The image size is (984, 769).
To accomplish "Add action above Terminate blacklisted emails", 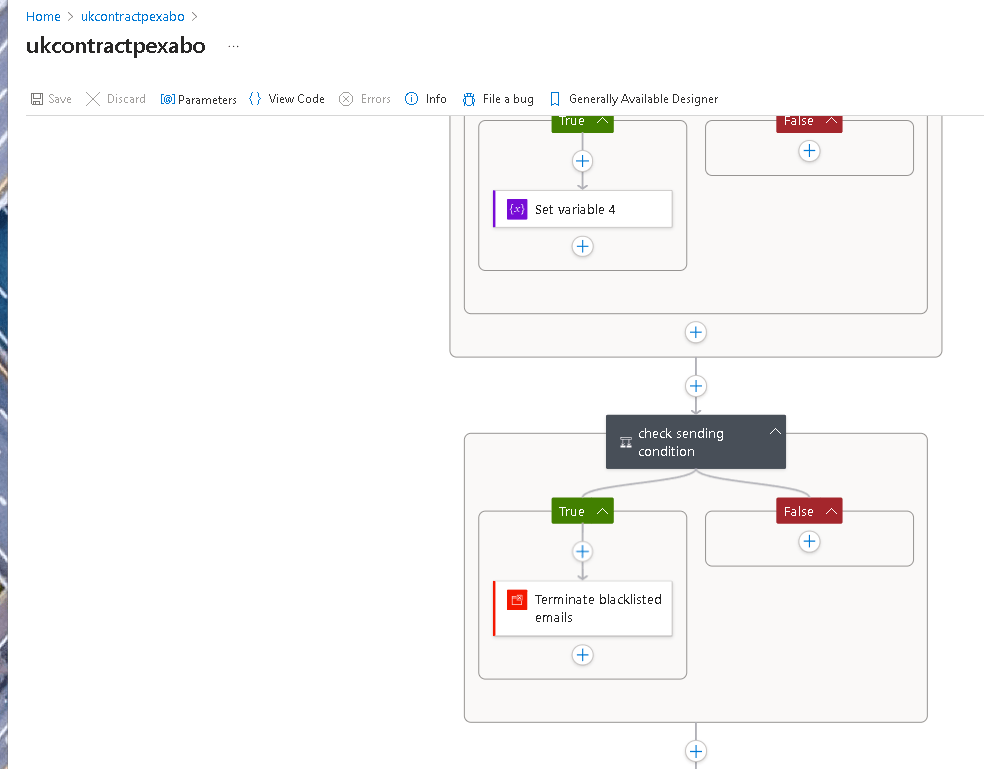I will tap(582, 551).
